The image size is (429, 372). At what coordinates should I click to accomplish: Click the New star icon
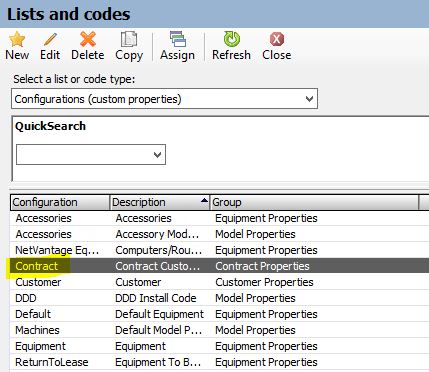click(x=17, y=39)
